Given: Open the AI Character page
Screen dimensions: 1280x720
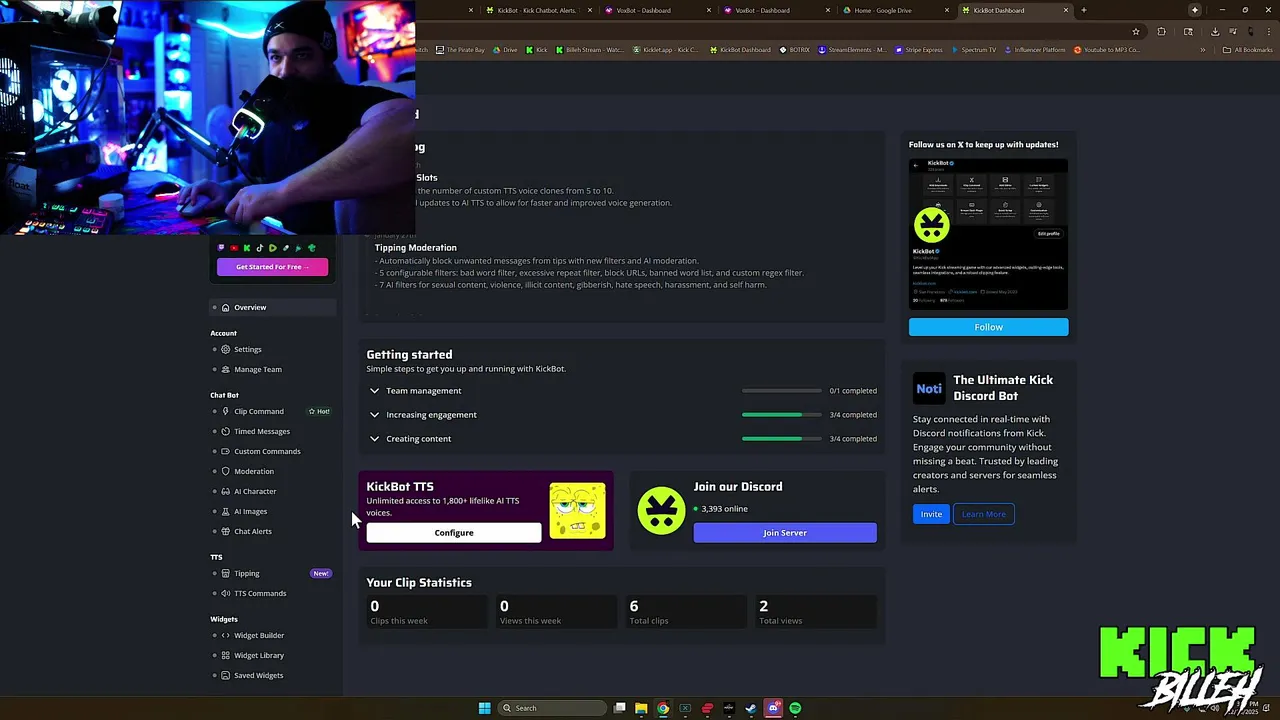Looking at the screenshot, I should coord(255,491).
